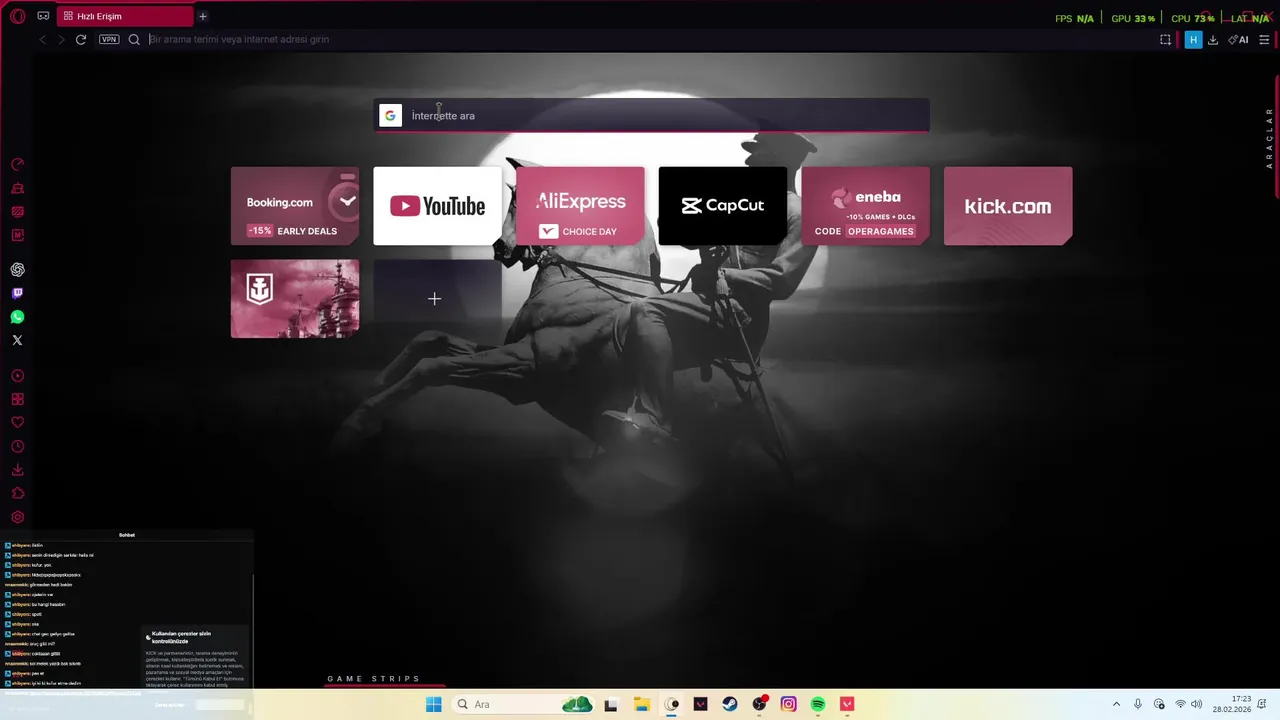Open the Player sidebar icon
This screenshot has height=720, width=1280.
coord(17,376)
